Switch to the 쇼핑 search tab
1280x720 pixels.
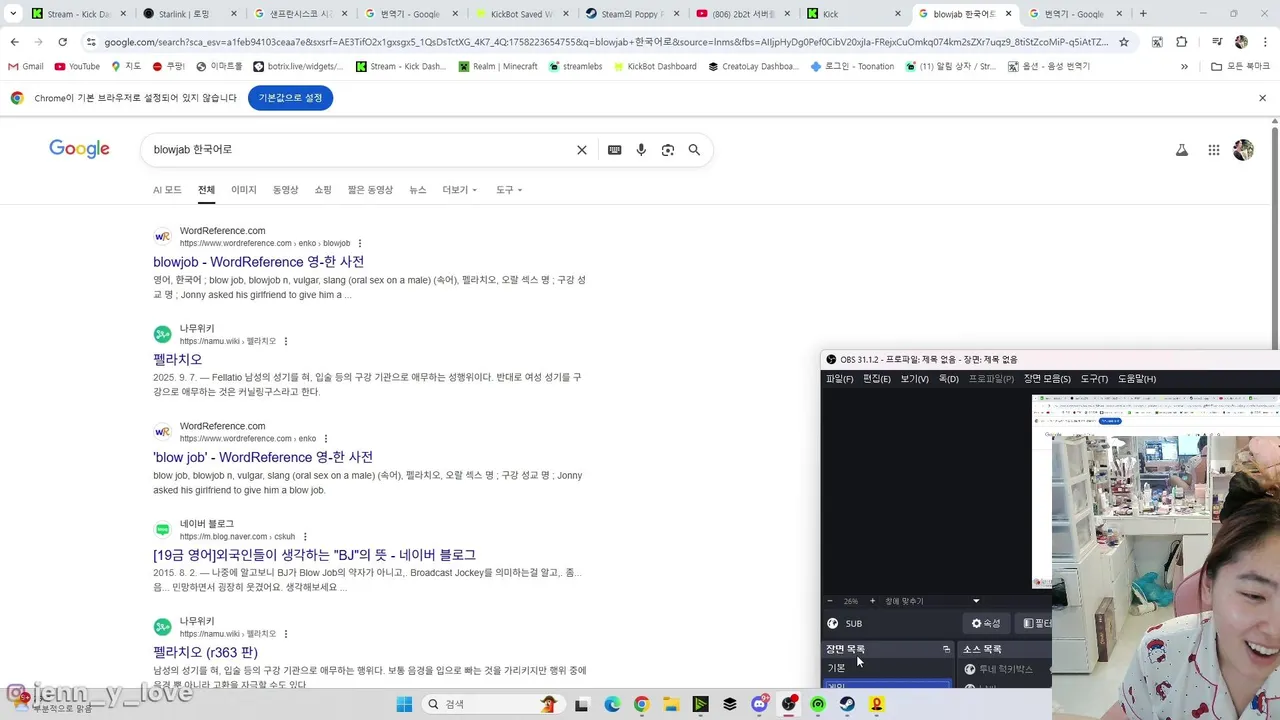[x=323, y=190]
